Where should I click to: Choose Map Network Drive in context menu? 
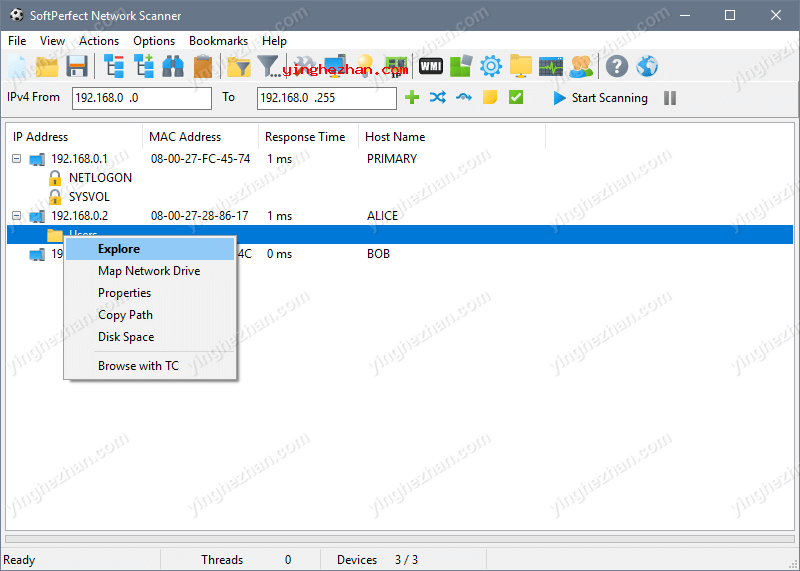[150, 271]
